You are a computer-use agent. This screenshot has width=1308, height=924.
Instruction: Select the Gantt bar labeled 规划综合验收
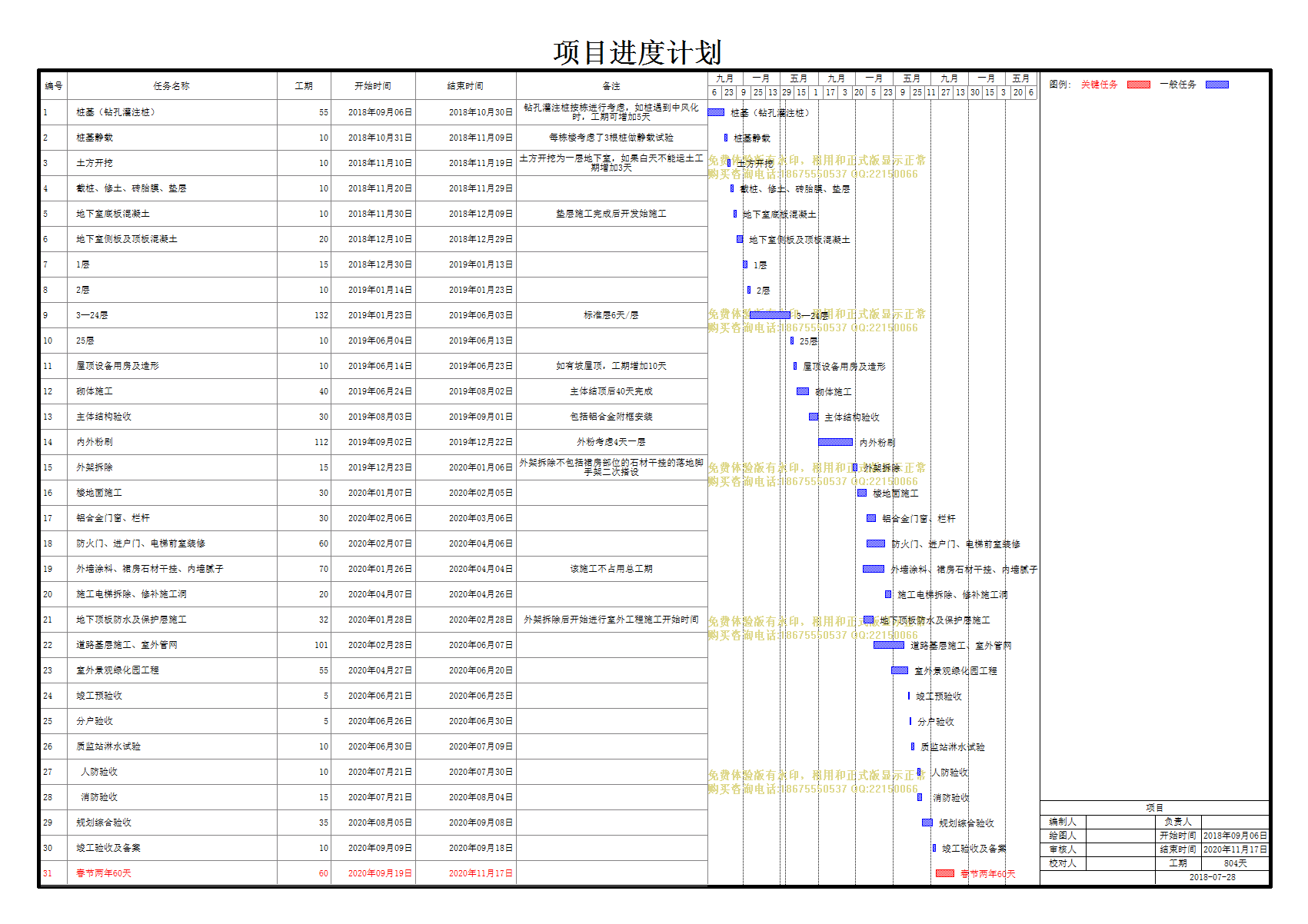(927, 823)
